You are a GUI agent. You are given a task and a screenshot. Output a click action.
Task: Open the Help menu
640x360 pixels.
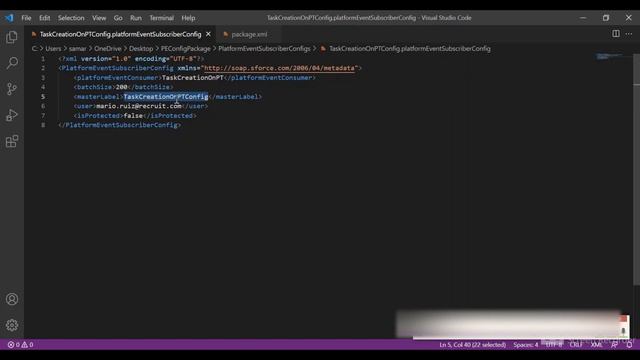(188, 18)
